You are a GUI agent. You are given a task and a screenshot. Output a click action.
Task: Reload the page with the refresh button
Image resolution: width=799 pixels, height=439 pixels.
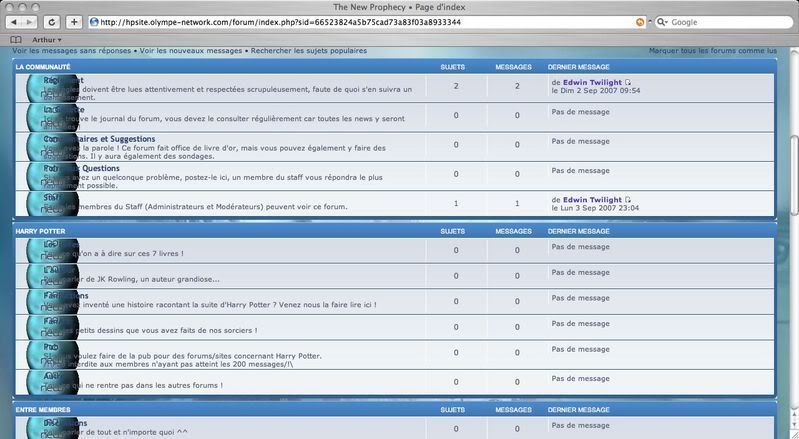(52, 22)
